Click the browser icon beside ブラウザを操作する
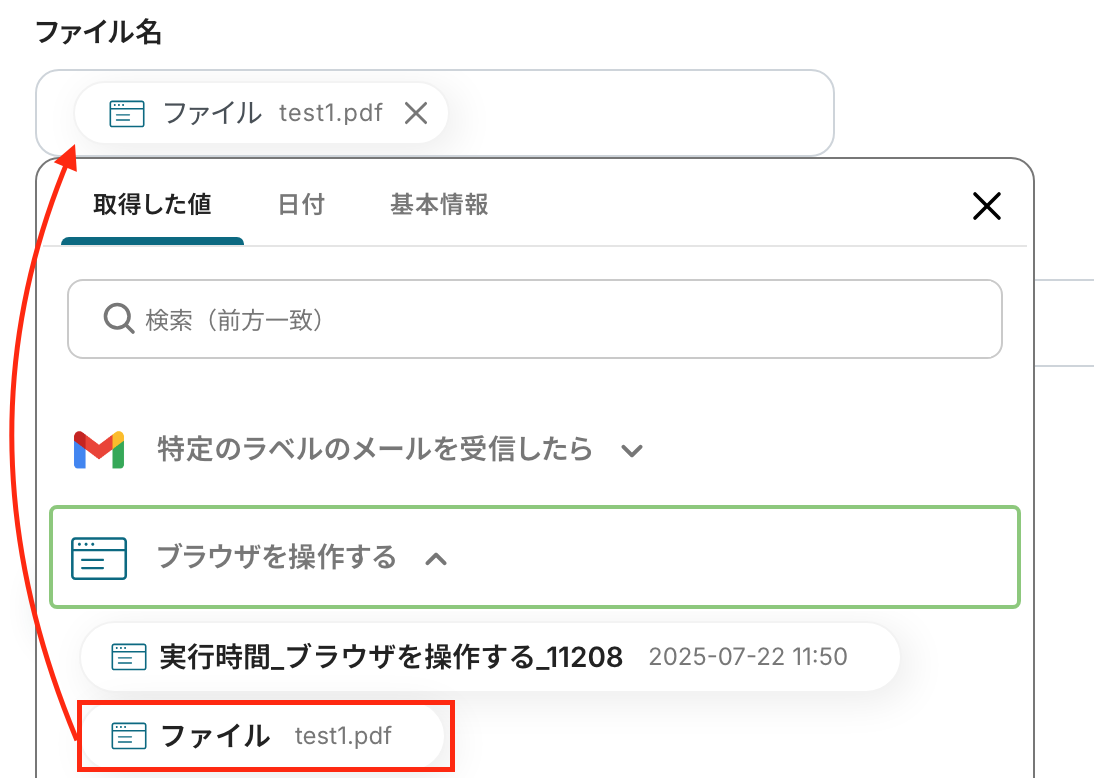Viewport: 1094px width, 778px height. point(99,558)
